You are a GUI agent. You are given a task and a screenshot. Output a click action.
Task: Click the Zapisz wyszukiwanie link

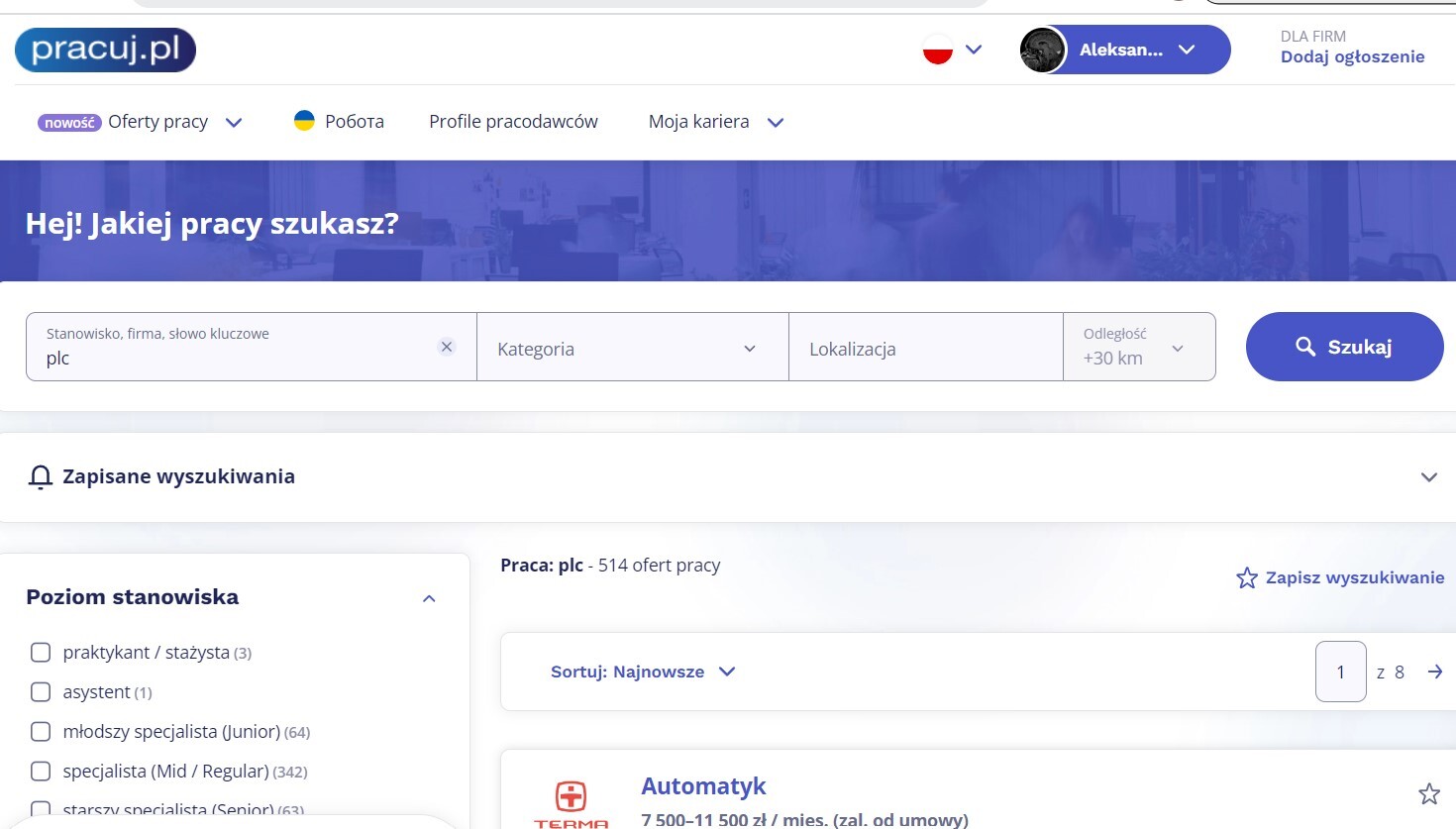[1355, 577]
